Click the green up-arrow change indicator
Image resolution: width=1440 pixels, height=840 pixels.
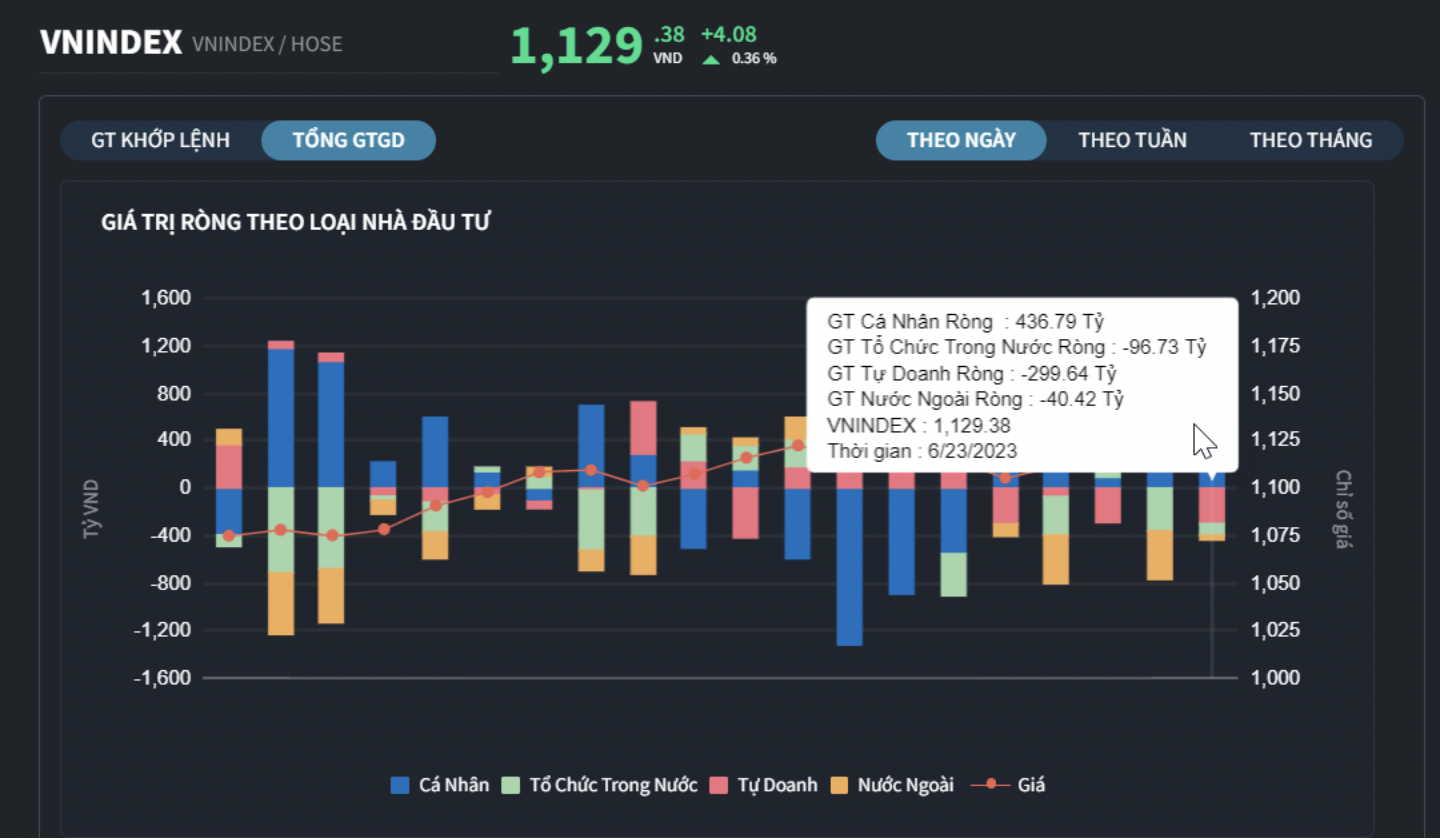(x=711, y=59)
